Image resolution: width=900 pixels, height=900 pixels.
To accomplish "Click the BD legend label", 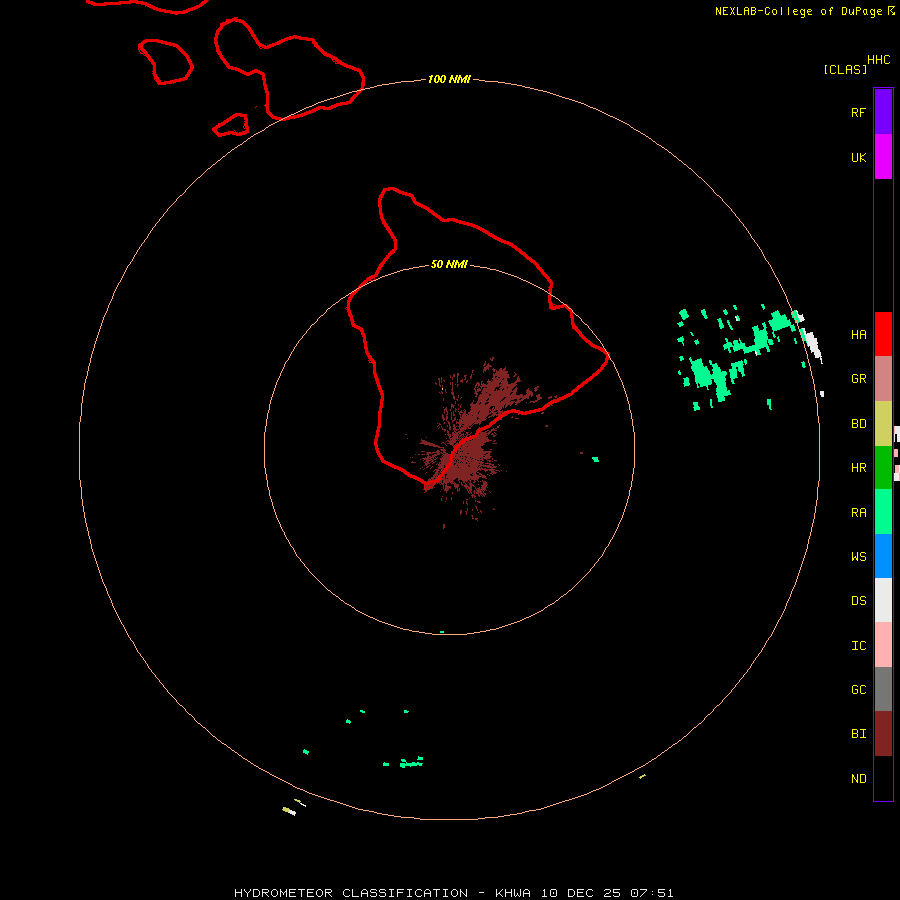I will point(858,424).
